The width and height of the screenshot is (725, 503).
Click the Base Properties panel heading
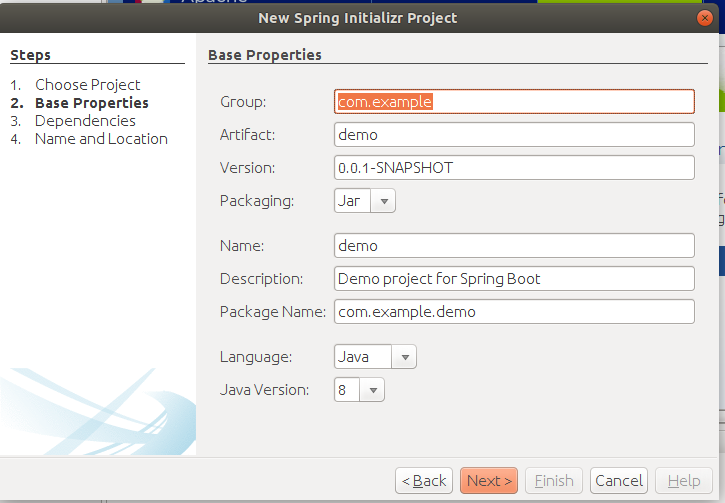pyautogui.click(x=265, y=55)
